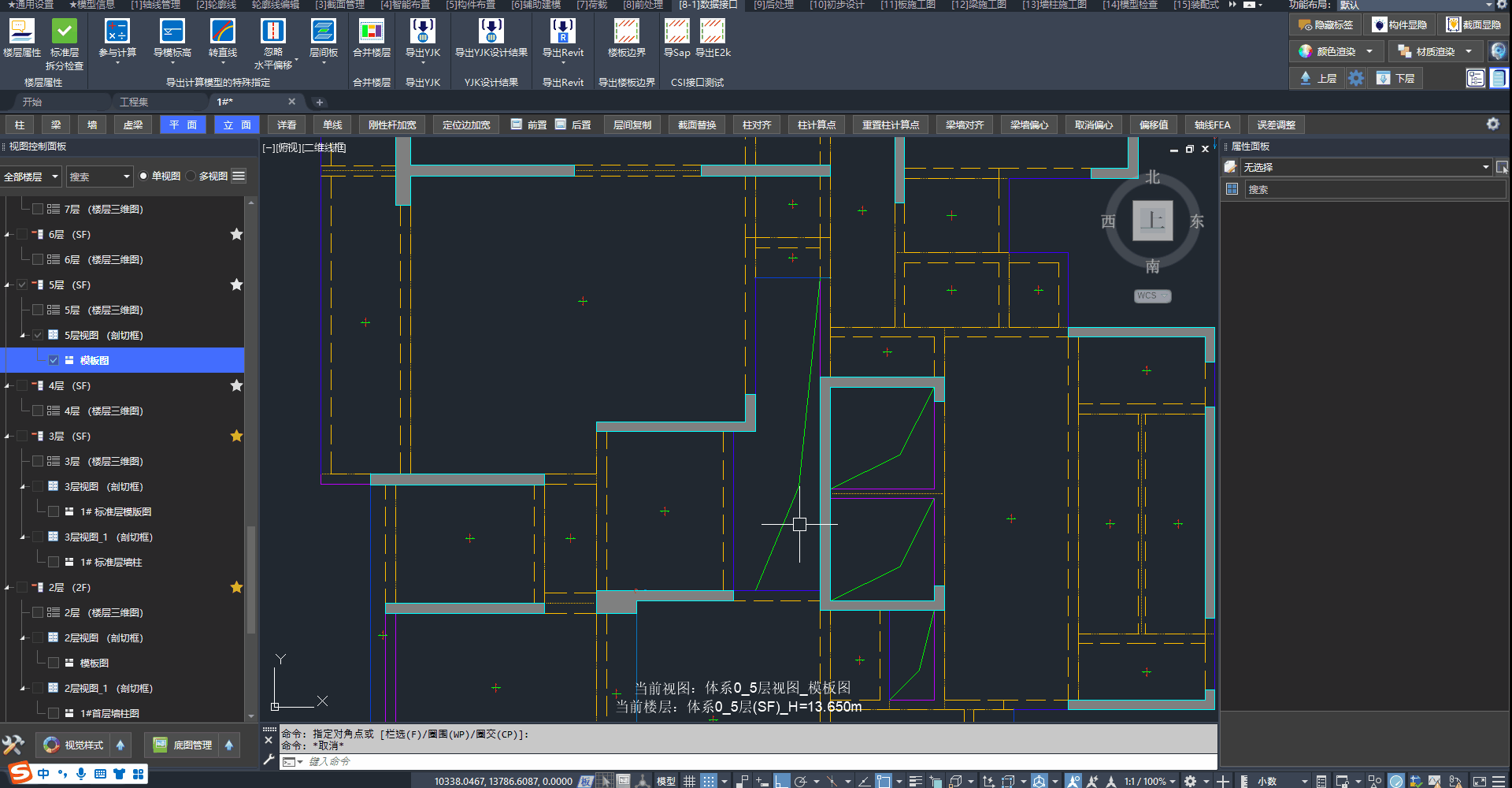Switch to the 工程集 tab
The height and width of the screenshot is (788, 1512).
click(x=134, y=102)
